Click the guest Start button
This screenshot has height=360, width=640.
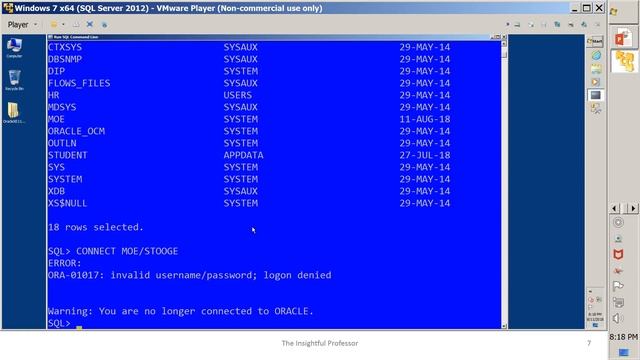pyautogui.click(x=595, y=41)
